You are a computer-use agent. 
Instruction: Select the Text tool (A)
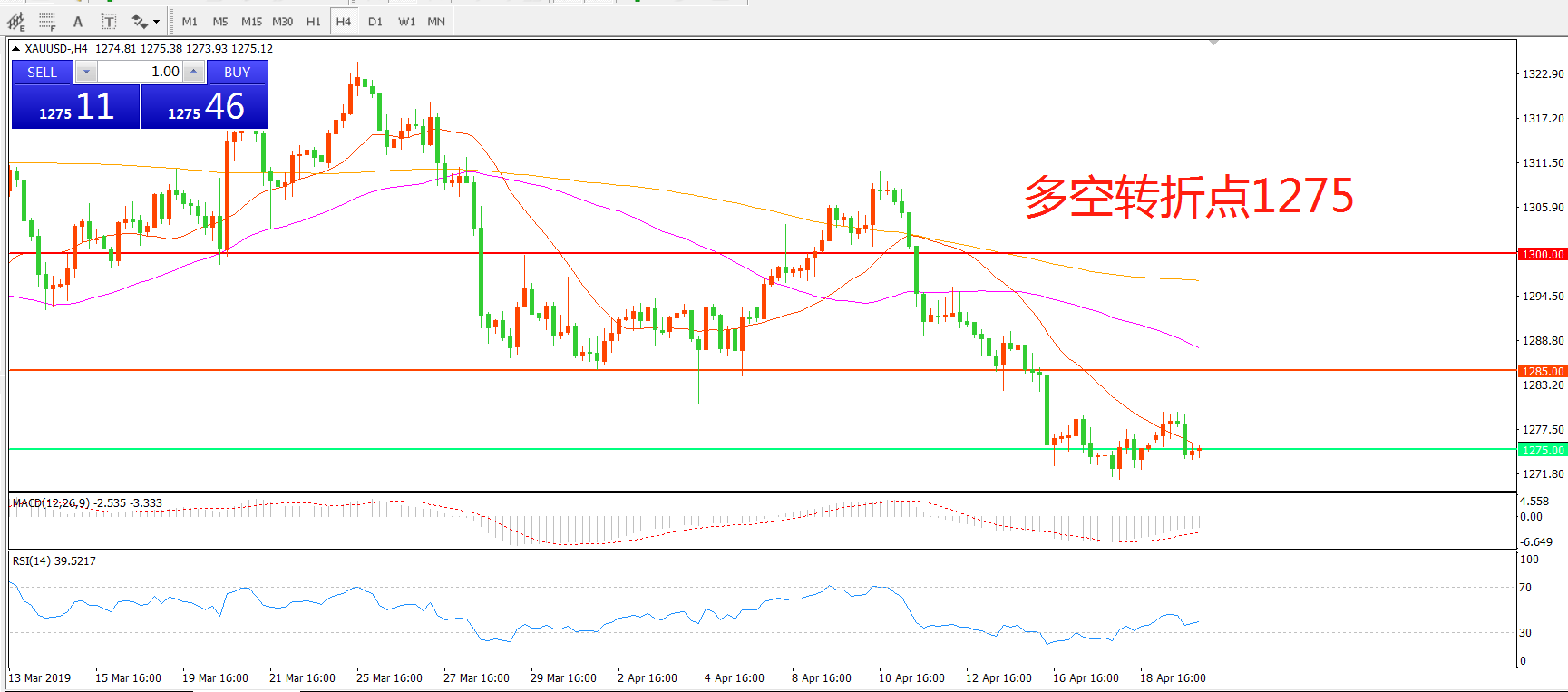[78, 22]
